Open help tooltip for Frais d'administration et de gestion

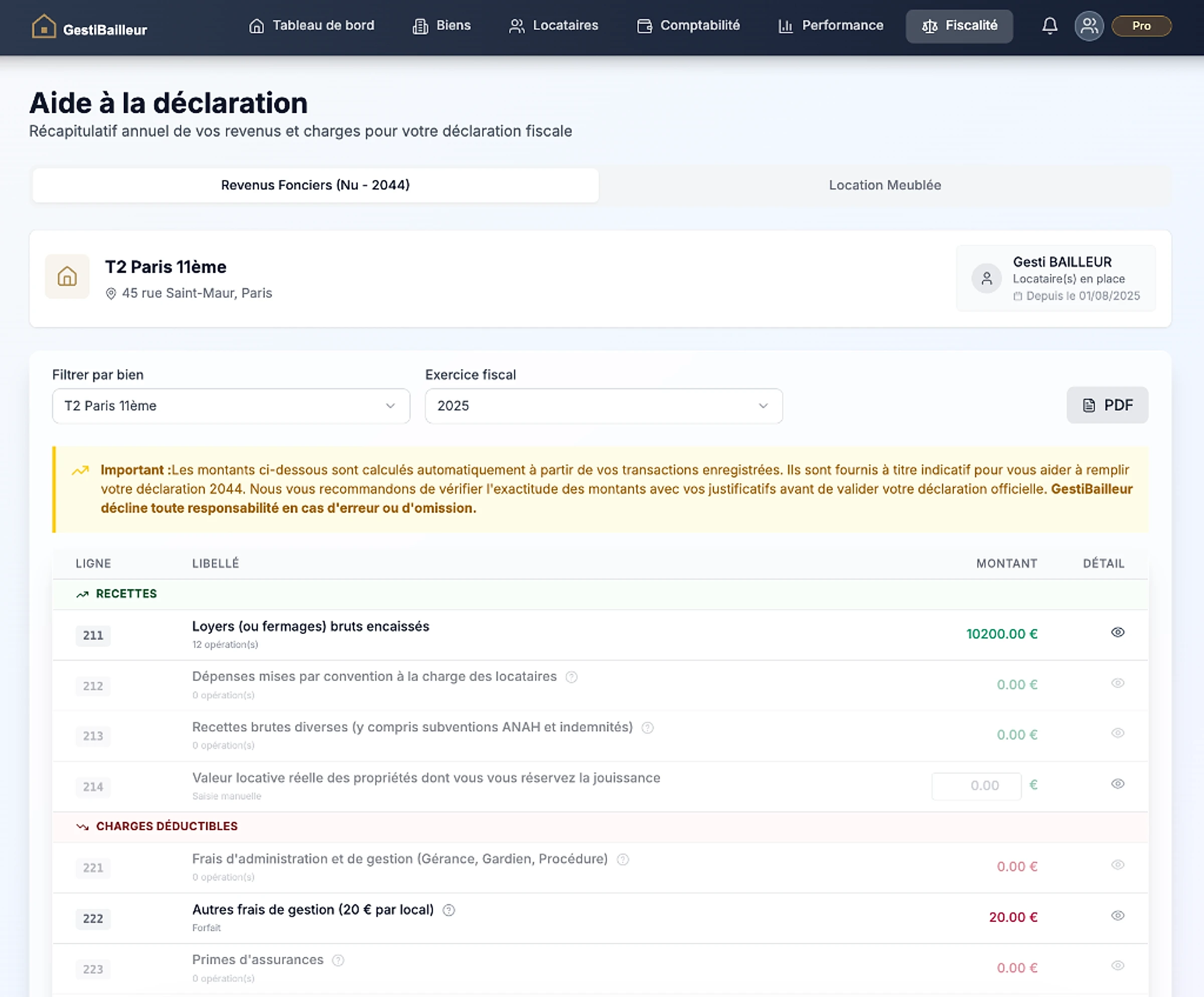click(623, 860)
